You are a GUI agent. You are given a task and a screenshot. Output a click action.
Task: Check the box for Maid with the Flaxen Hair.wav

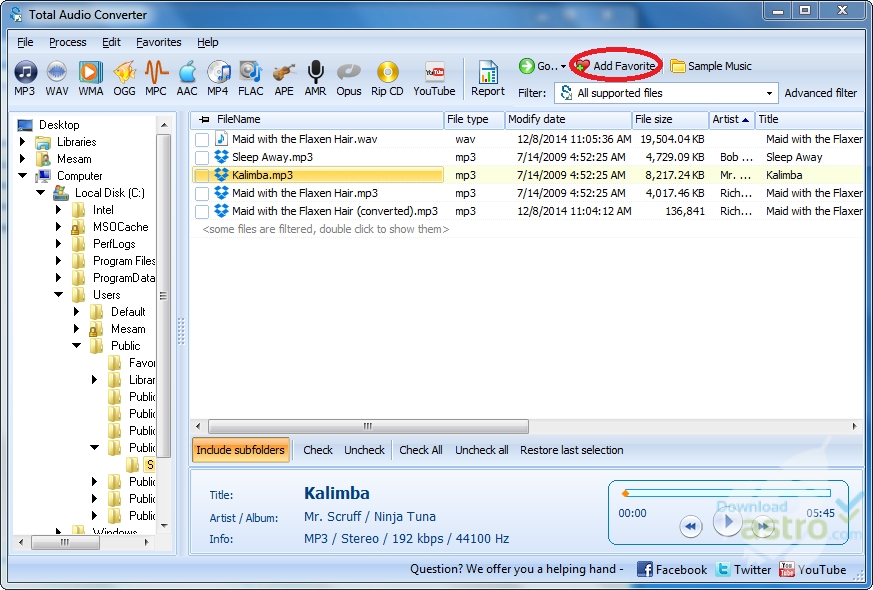coord(202,139)
